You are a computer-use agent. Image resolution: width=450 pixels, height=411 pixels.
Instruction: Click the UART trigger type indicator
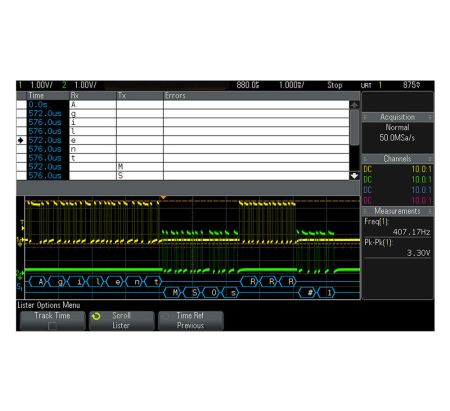point(366,85)
